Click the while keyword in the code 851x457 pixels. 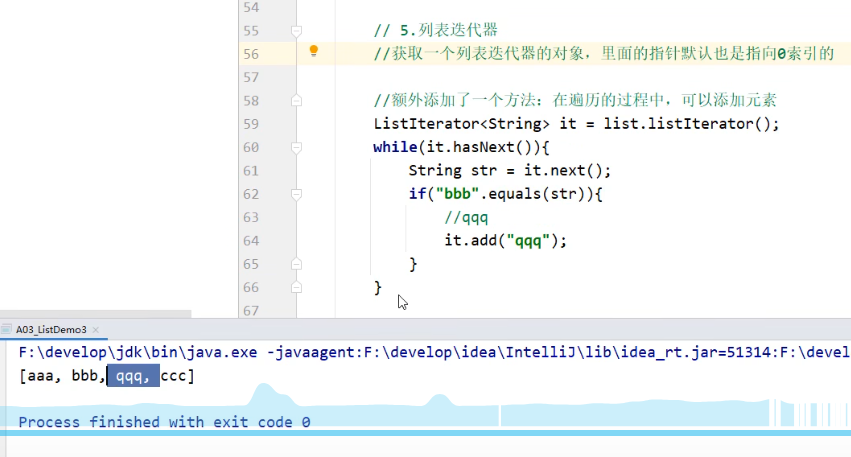(x=394, y=147)
